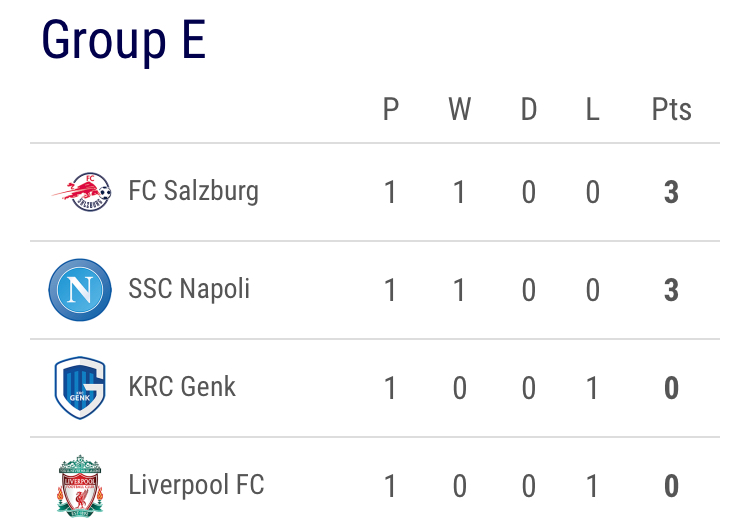Click the SSC Napoli club logo
The image size is (750, 531).
pyautogui.click(x=80, y=290)
